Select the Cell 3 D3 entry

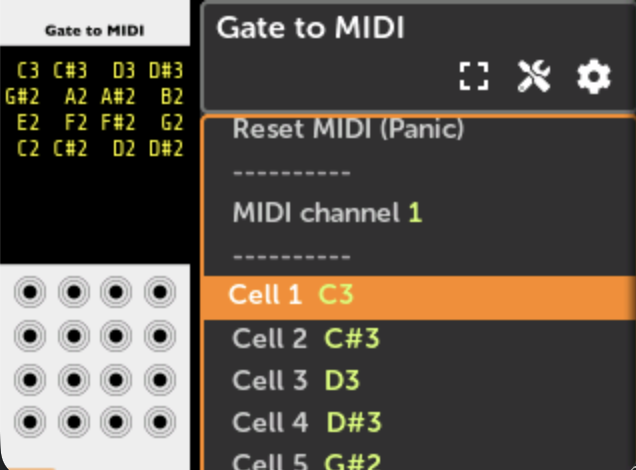(x=419, y=380)
